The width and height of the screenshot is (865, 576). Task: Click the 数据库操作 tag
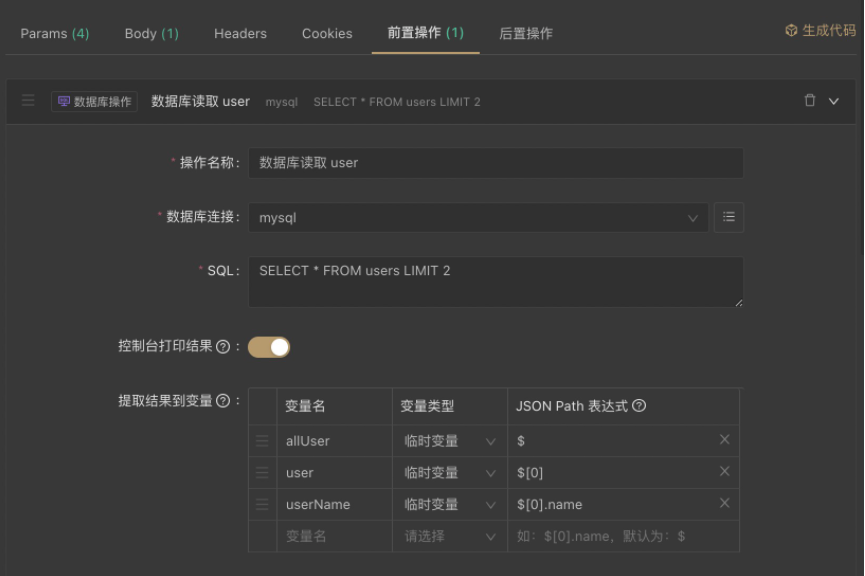point(94,102)
